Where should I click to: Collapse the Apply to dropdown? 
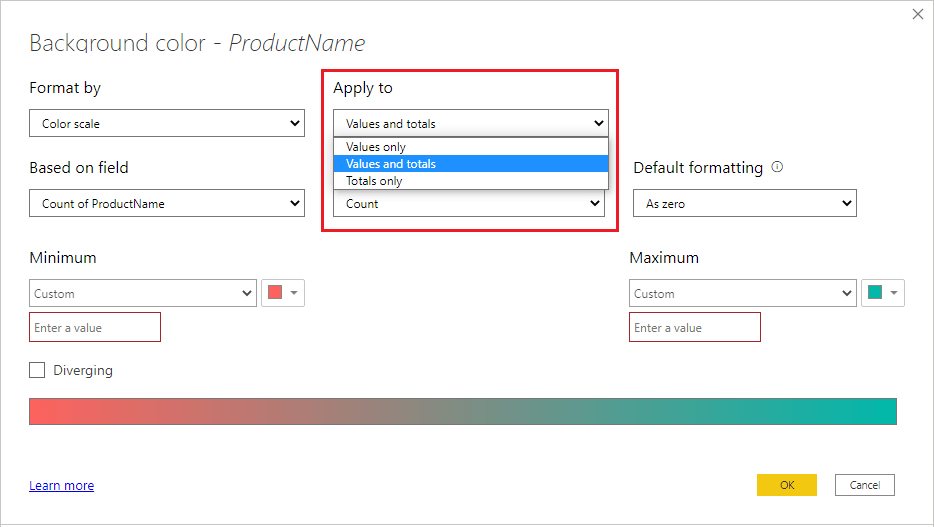(x=471, y=123)
